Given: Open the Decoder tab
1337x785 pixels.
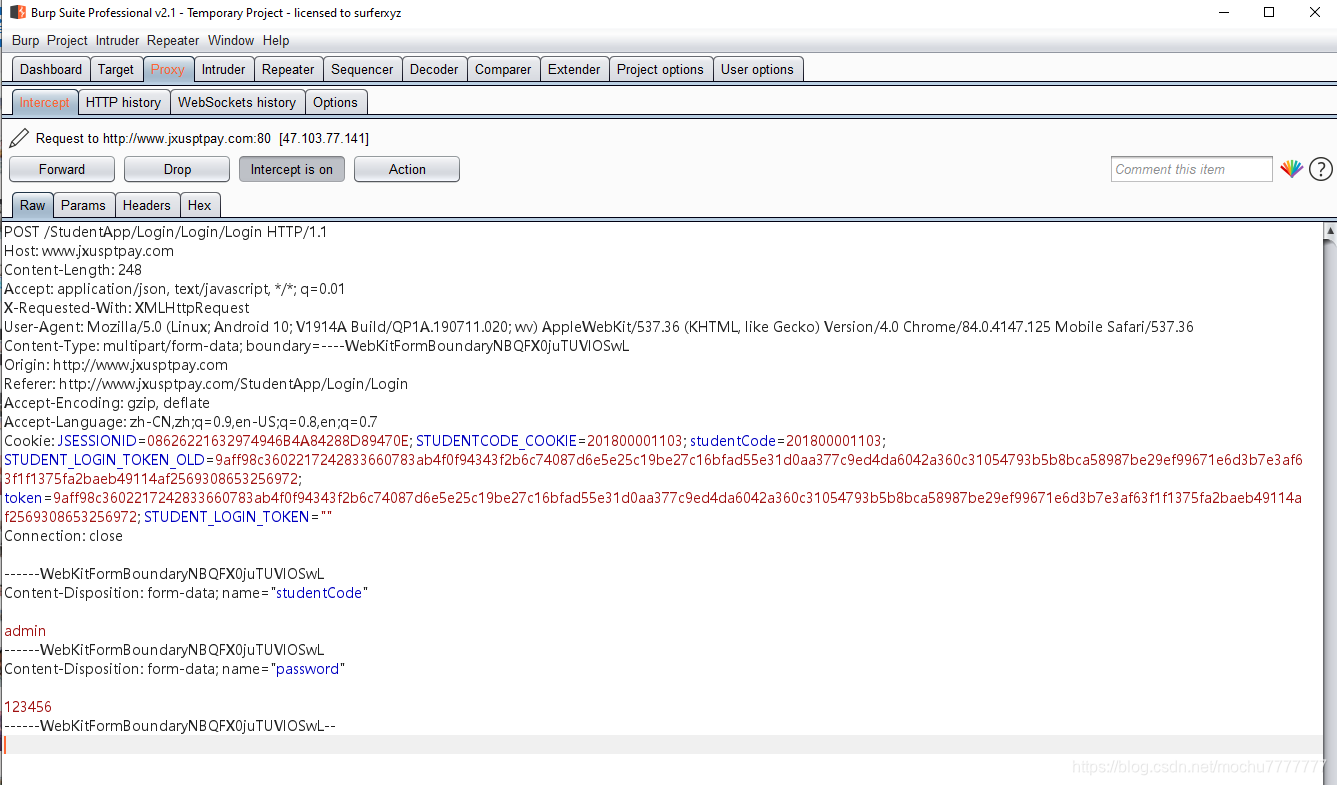Looking at the screenshot, I should pyautogui.click(x=434, y=69).
